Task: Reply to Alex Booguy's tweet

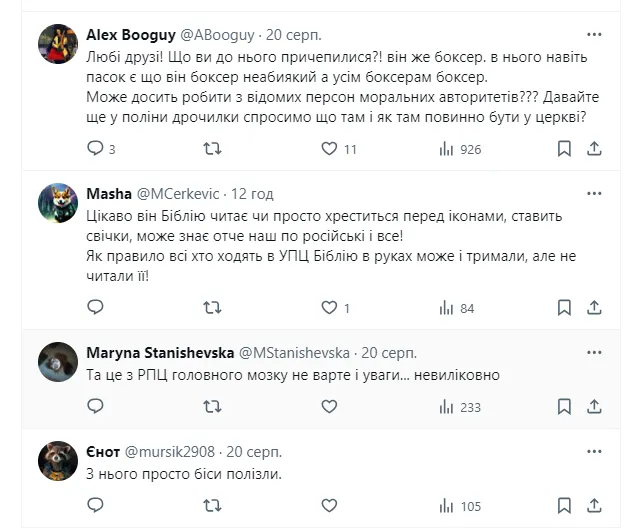Action: point(96,149)
